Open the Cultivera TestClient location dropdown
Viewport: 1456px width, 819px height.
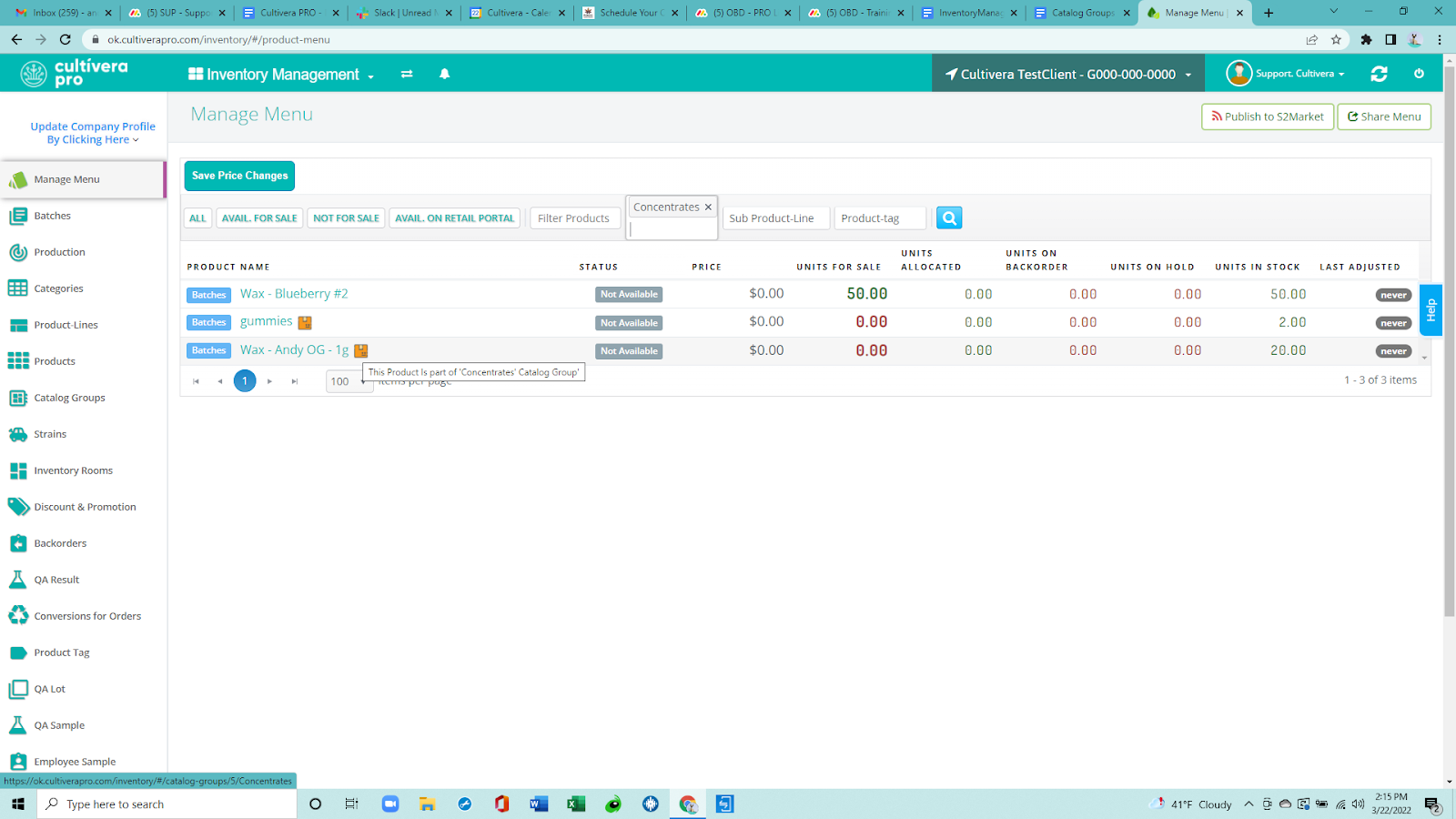point(1068,75)
